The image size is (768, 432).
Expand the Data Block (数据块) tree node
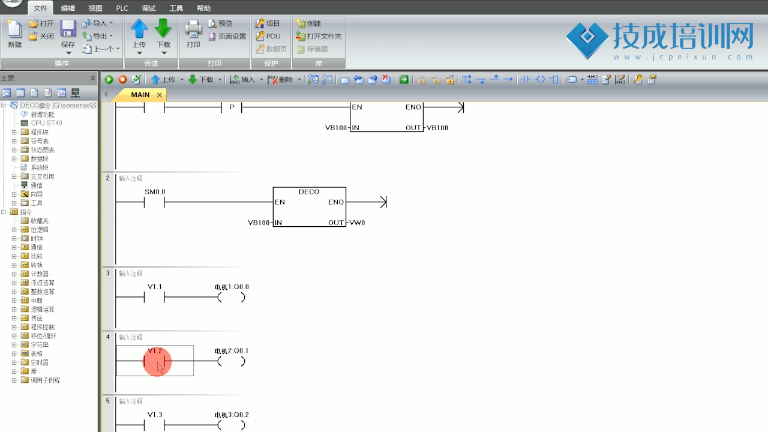coord(14,159)
